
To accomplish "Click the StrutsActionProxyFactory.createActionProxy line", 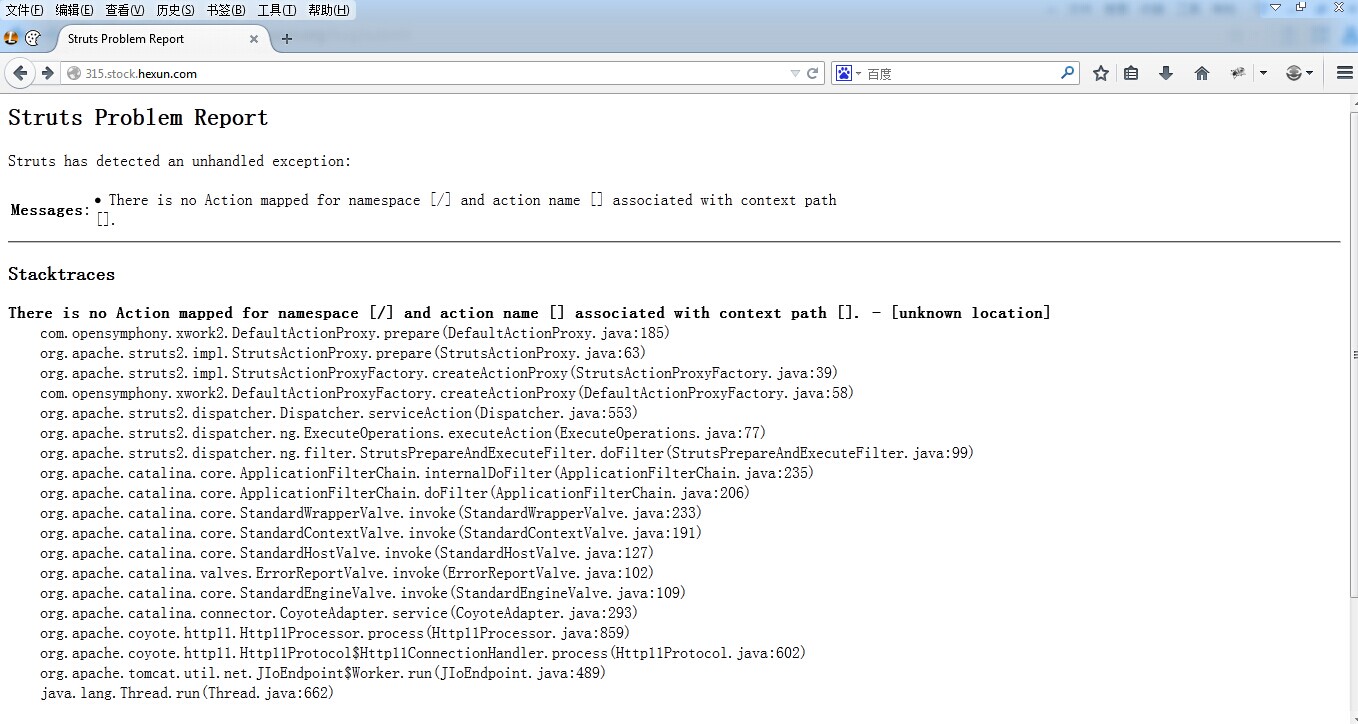I will (439, 373).
